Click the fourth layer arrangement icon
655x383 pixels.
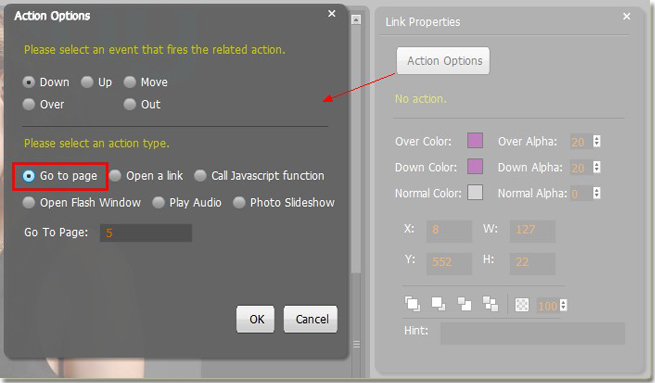tap(490, 304)
